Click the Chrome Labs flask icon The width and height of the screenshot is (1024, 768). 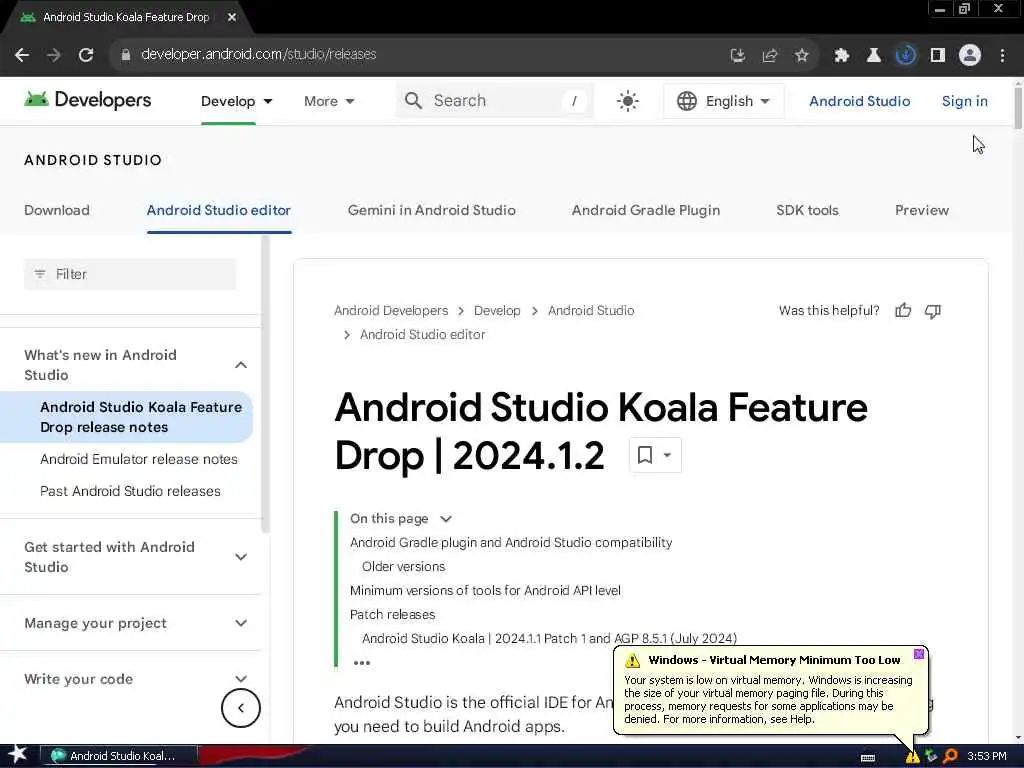pos(873,56)
